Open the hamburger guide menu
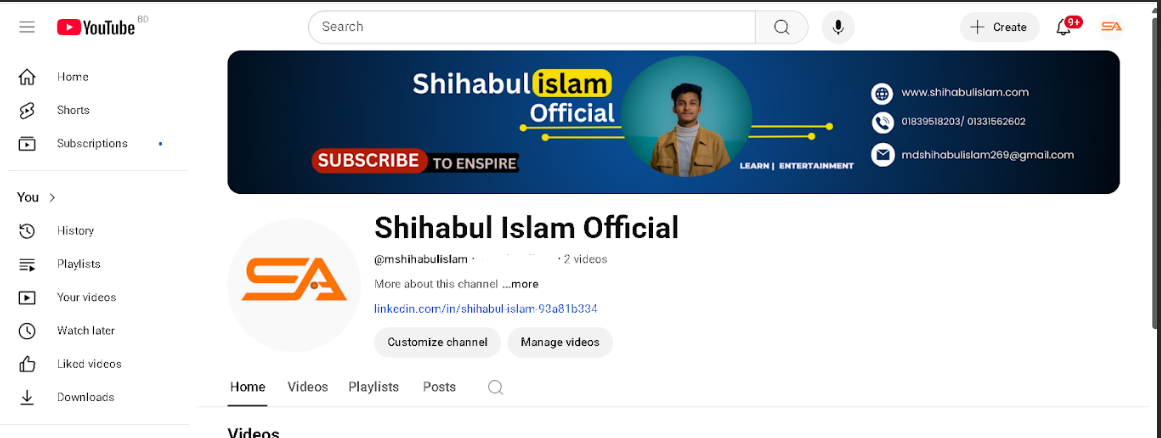The height and width of the screenshot is (438, 1161). pos(27,27)
